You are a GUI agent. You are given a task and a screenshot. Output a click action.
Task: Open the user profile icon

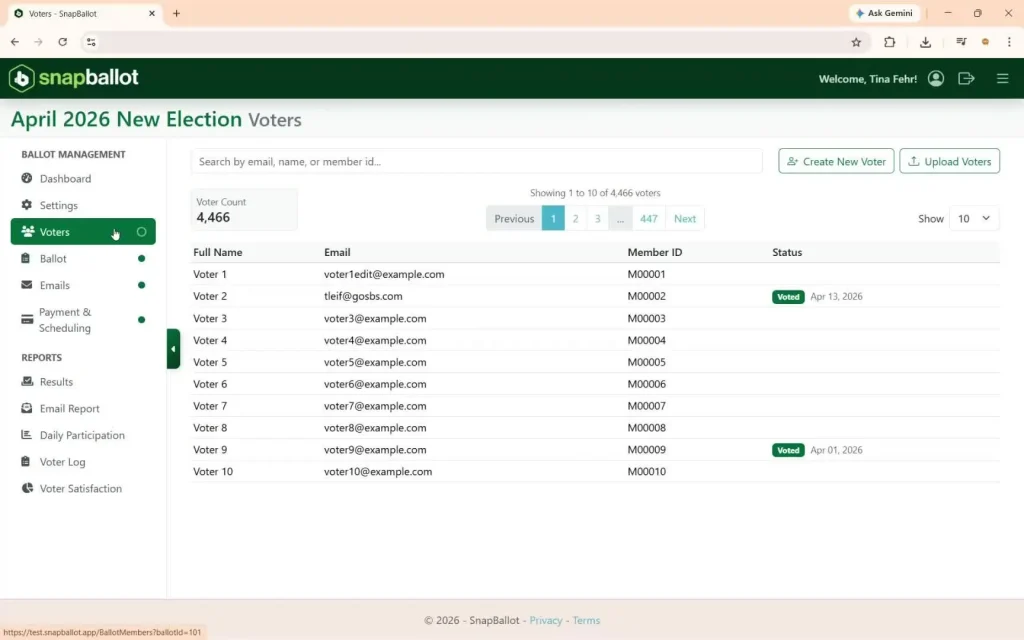(936, 78)
